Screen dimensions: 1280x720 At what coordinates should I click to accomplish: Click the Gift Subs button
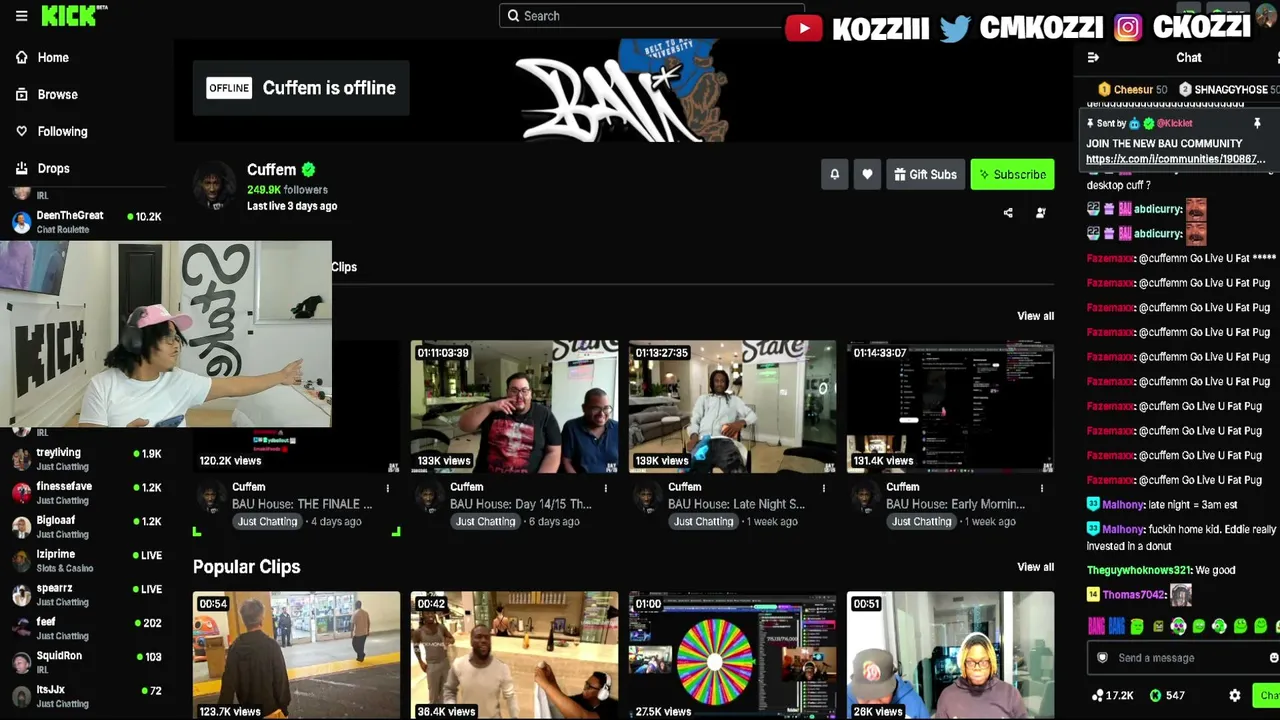[x=925, y=174]
